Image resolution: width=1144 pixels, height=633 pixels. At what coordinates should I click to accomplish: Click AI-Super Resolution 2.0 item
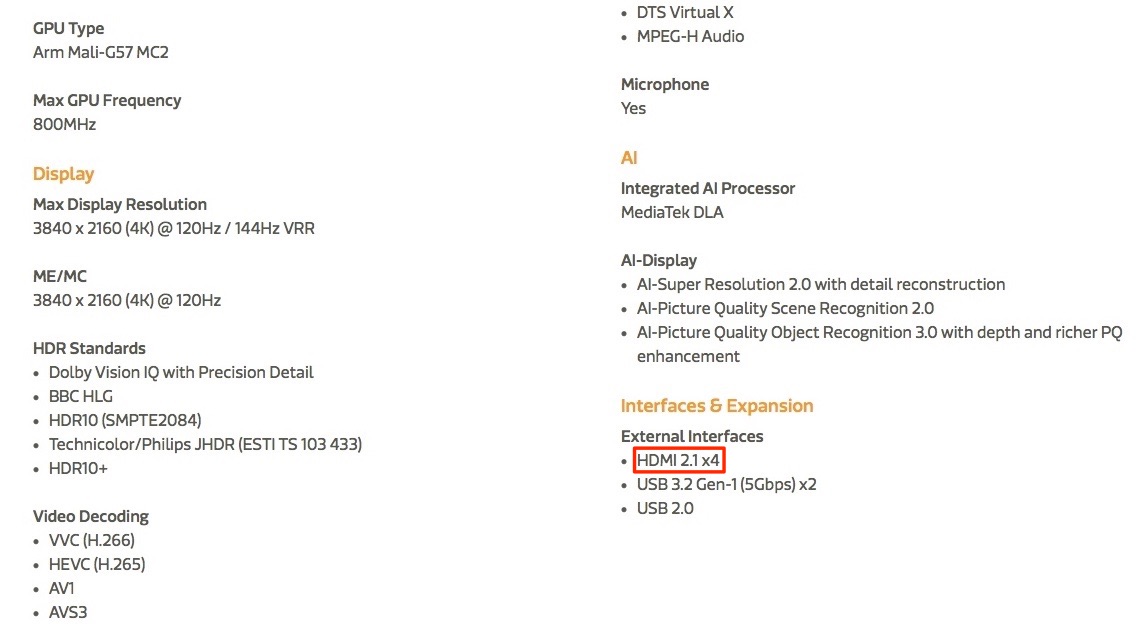821,284
